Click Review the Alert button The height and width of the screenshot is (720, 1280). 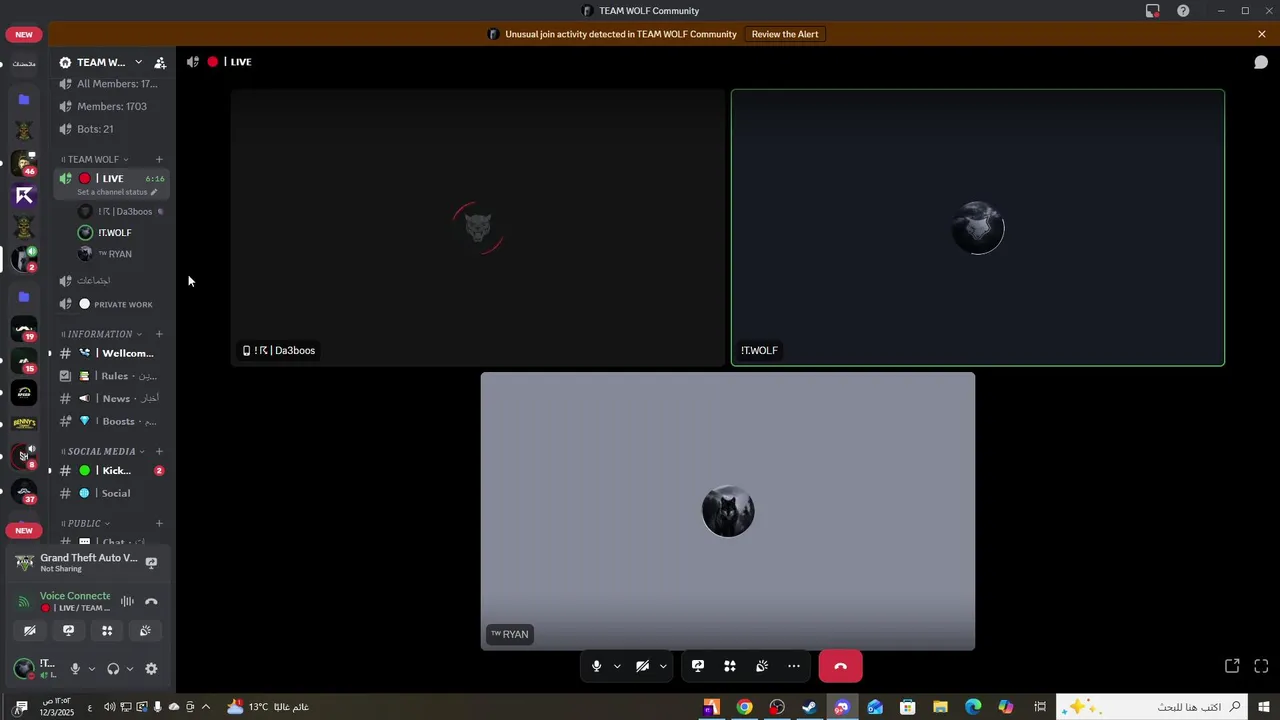[785, 34]
